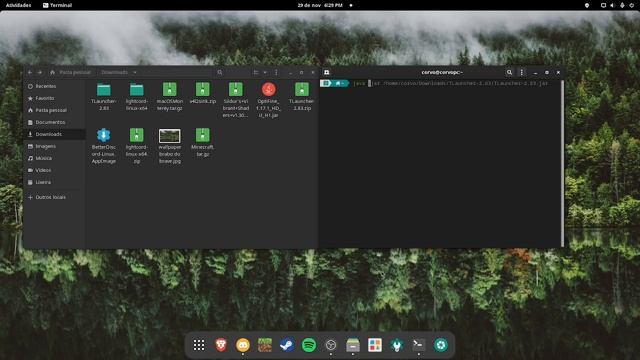
Task: Open the orange Discord-style app in dock
Action: 243,345
